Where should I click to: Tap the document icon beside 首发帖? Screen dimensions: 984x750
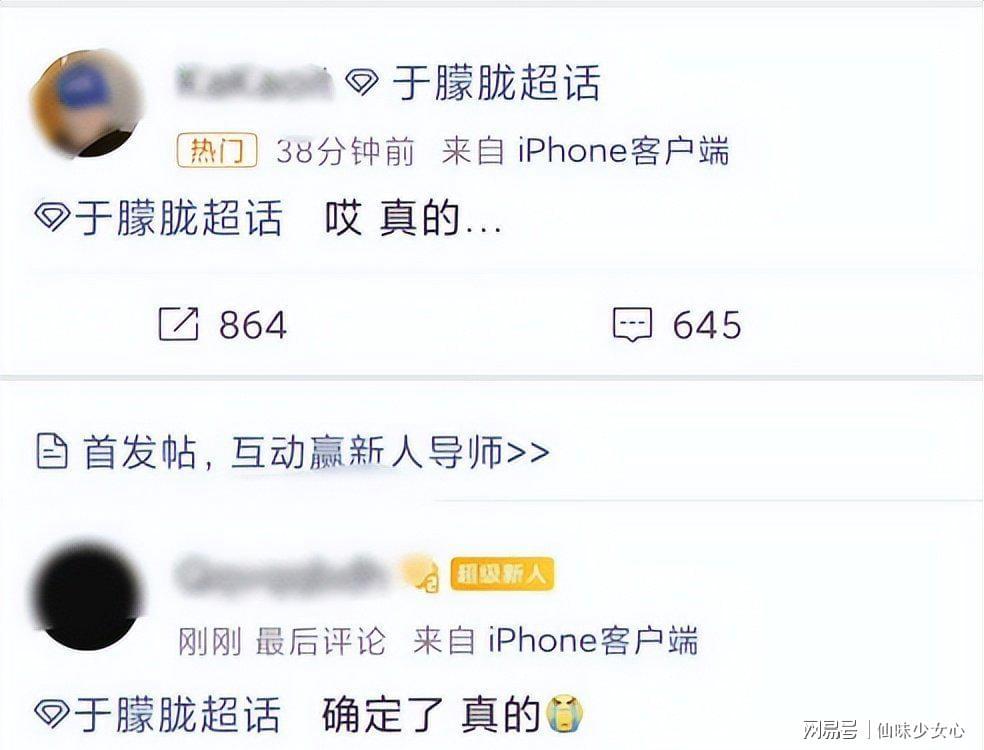[x=52, y=451]
